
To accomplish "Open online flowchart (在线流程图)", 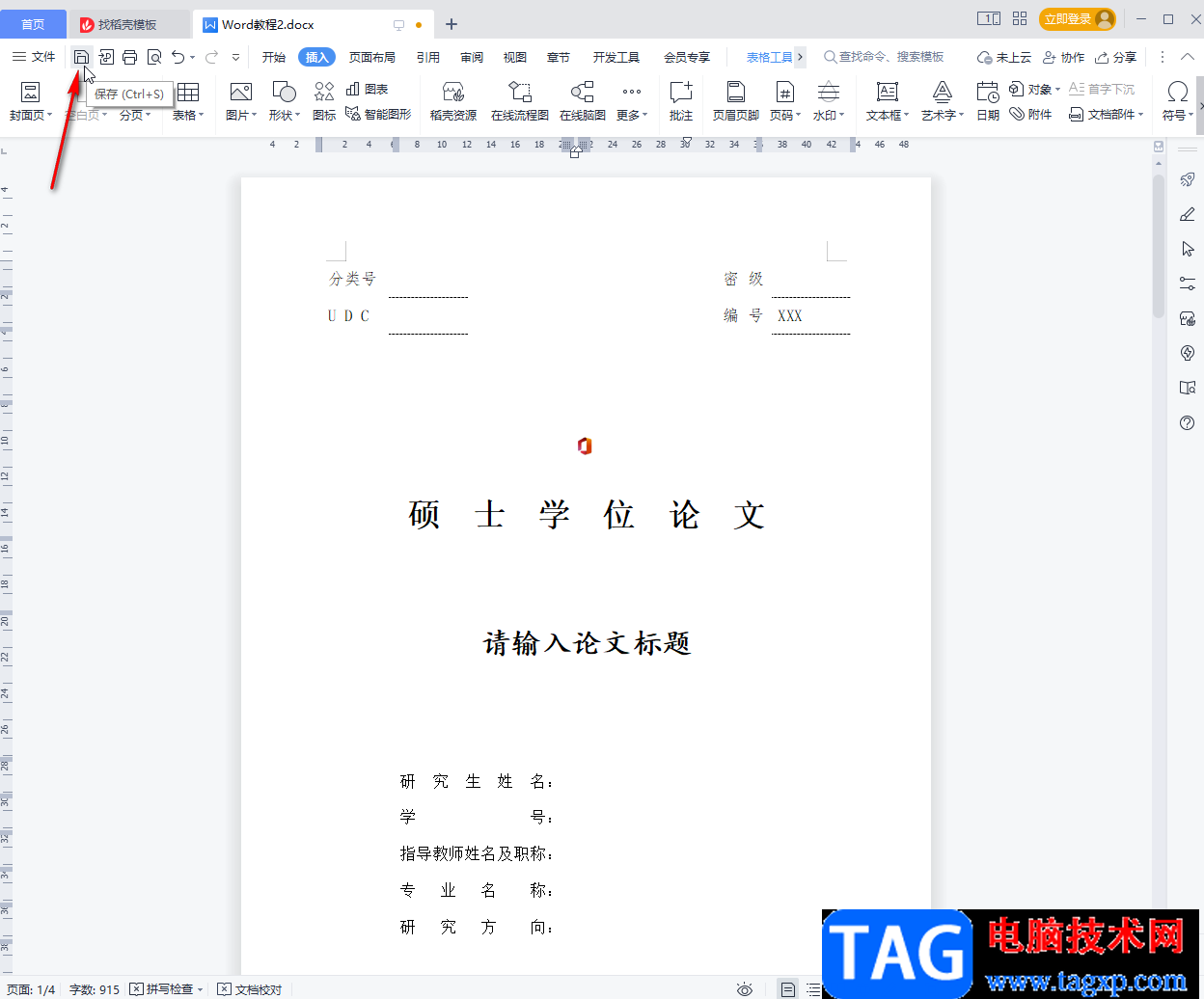I will coord(520,101).
